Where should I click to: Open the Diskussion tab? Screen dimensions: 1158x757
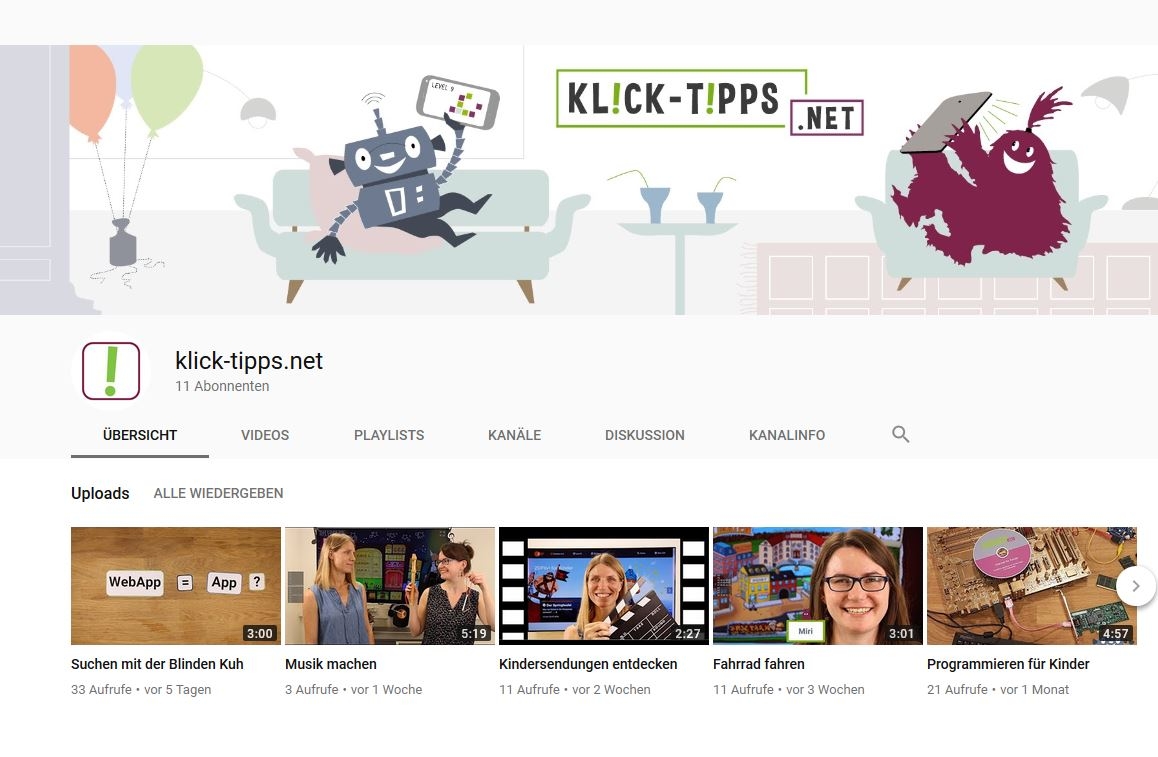[x=645, y=435]
